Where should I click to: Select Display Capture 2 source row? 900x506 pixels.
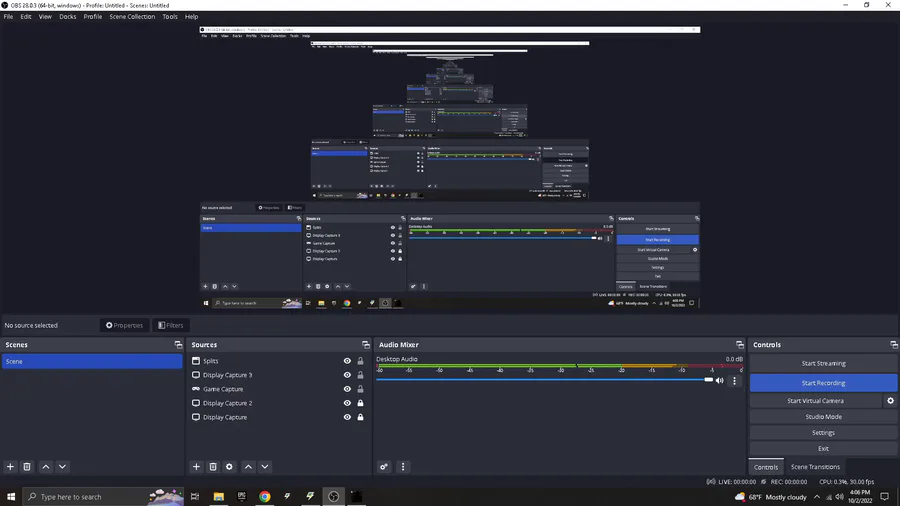pyautogui.click(x=278, y=403)
